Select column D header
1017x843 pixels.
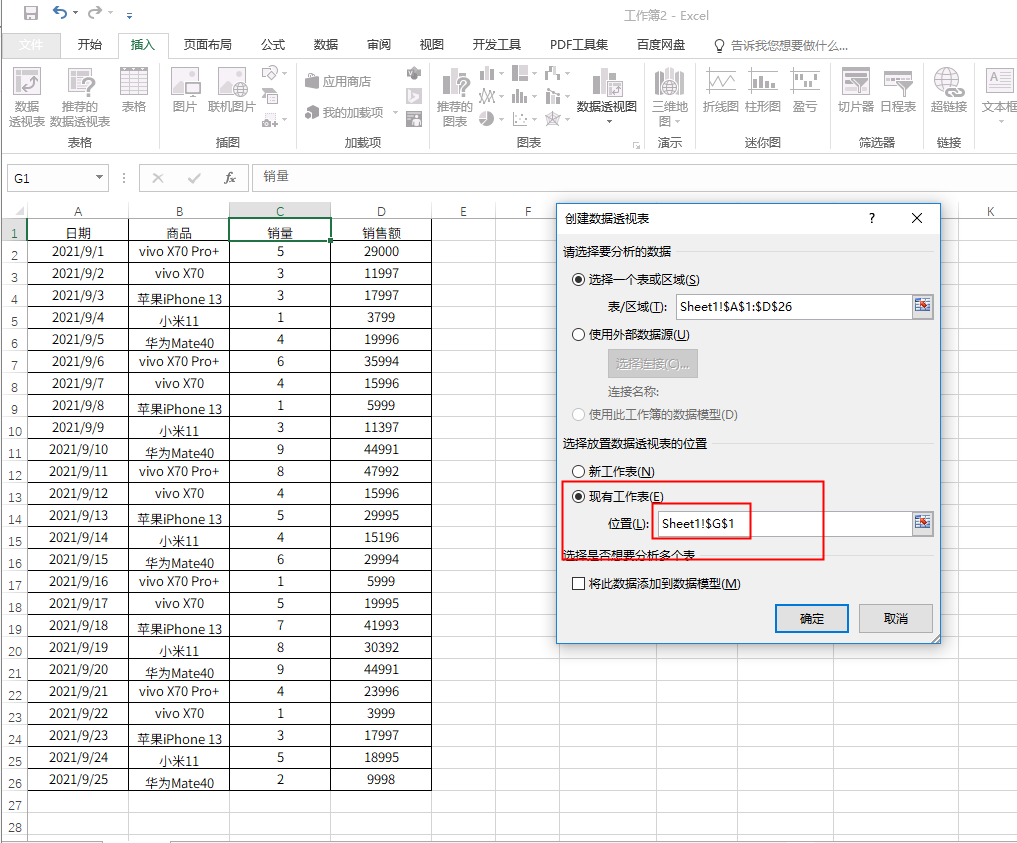[381, 211]
